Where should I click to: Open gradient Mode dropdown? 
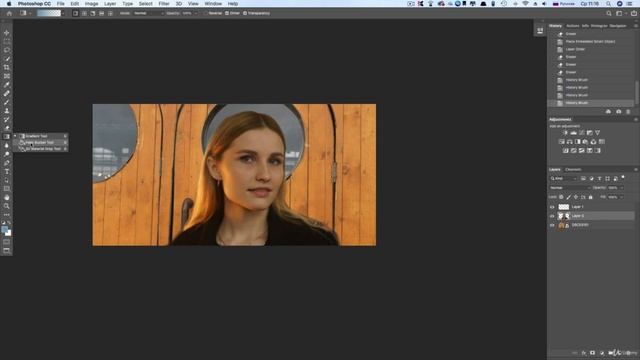pos(148,13)
